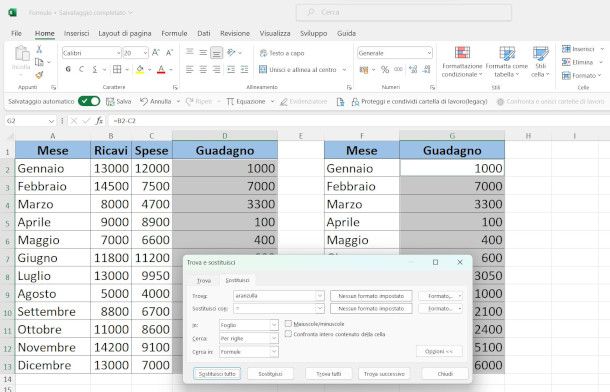Expand the Trova field history dropdown
This screenshot has height=392, width=610.
(x=320, y=296)
